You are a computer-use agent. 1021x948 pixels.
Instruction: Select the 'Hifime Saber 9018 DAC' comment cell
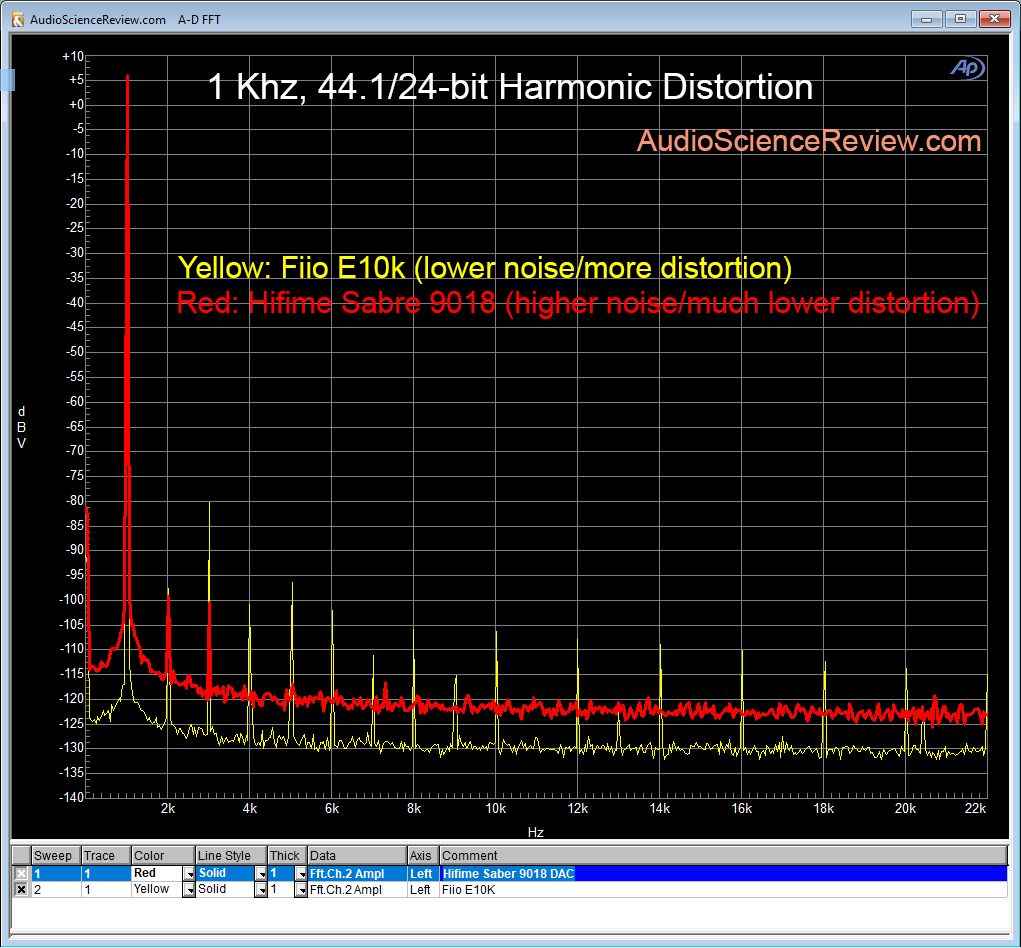(x=723, y=874)
